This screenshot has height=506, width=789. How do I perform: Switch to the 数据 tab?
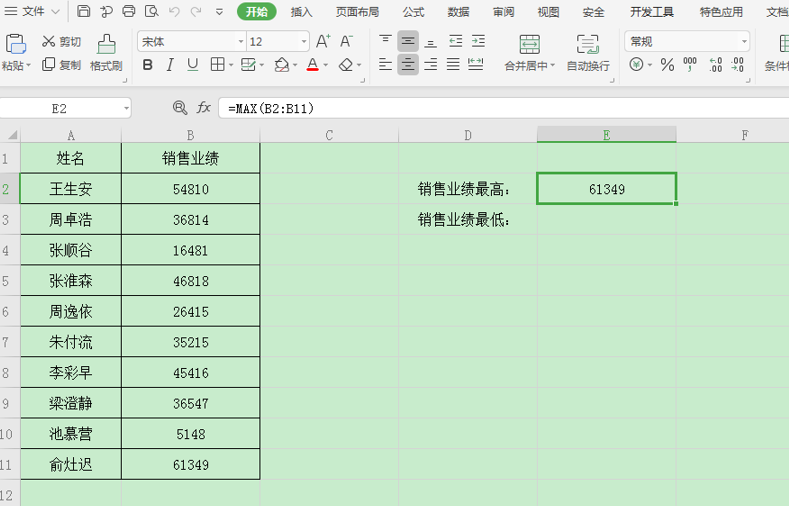tap(458, 12)
